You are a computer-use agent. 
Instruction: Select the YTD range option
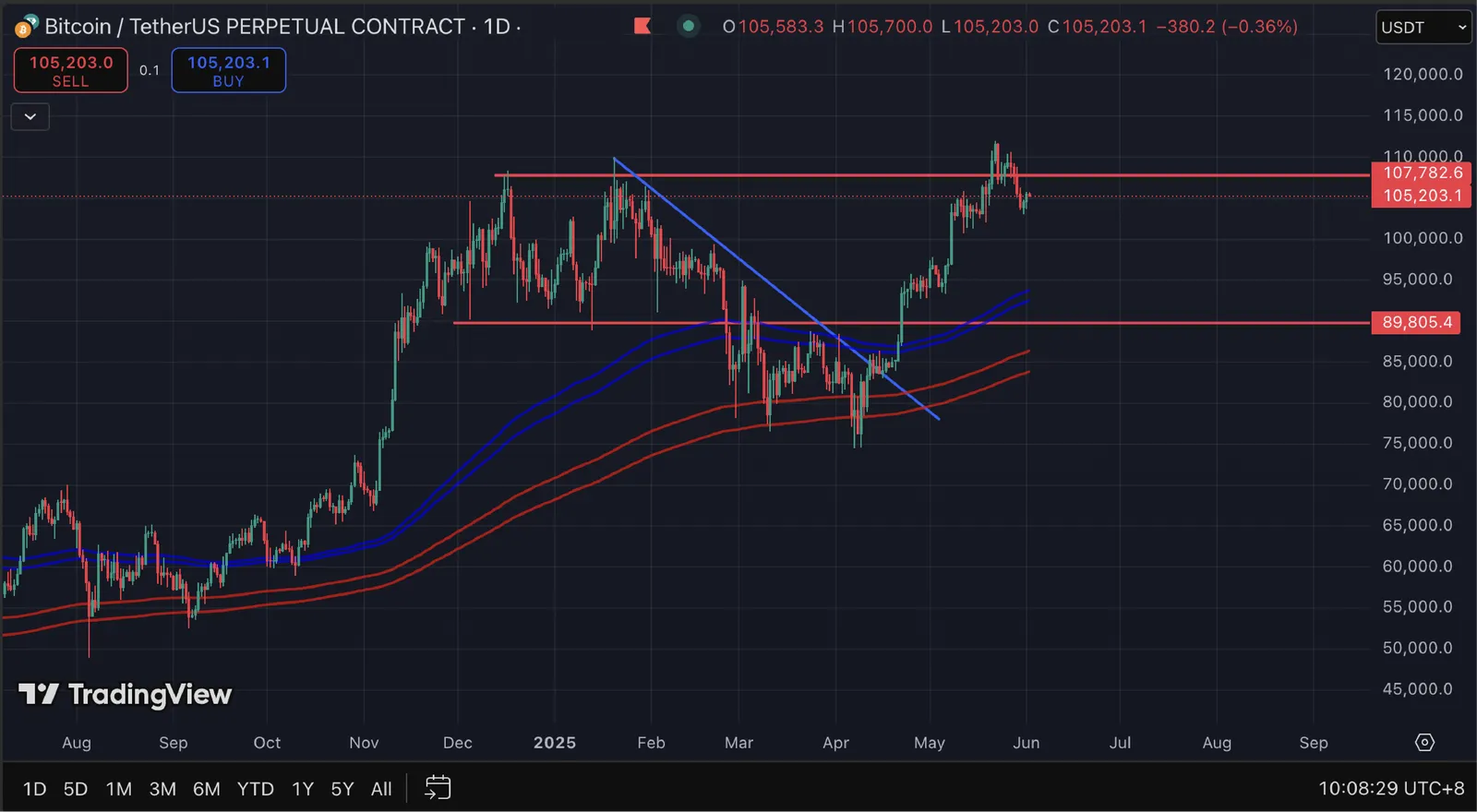pos(255,789)
